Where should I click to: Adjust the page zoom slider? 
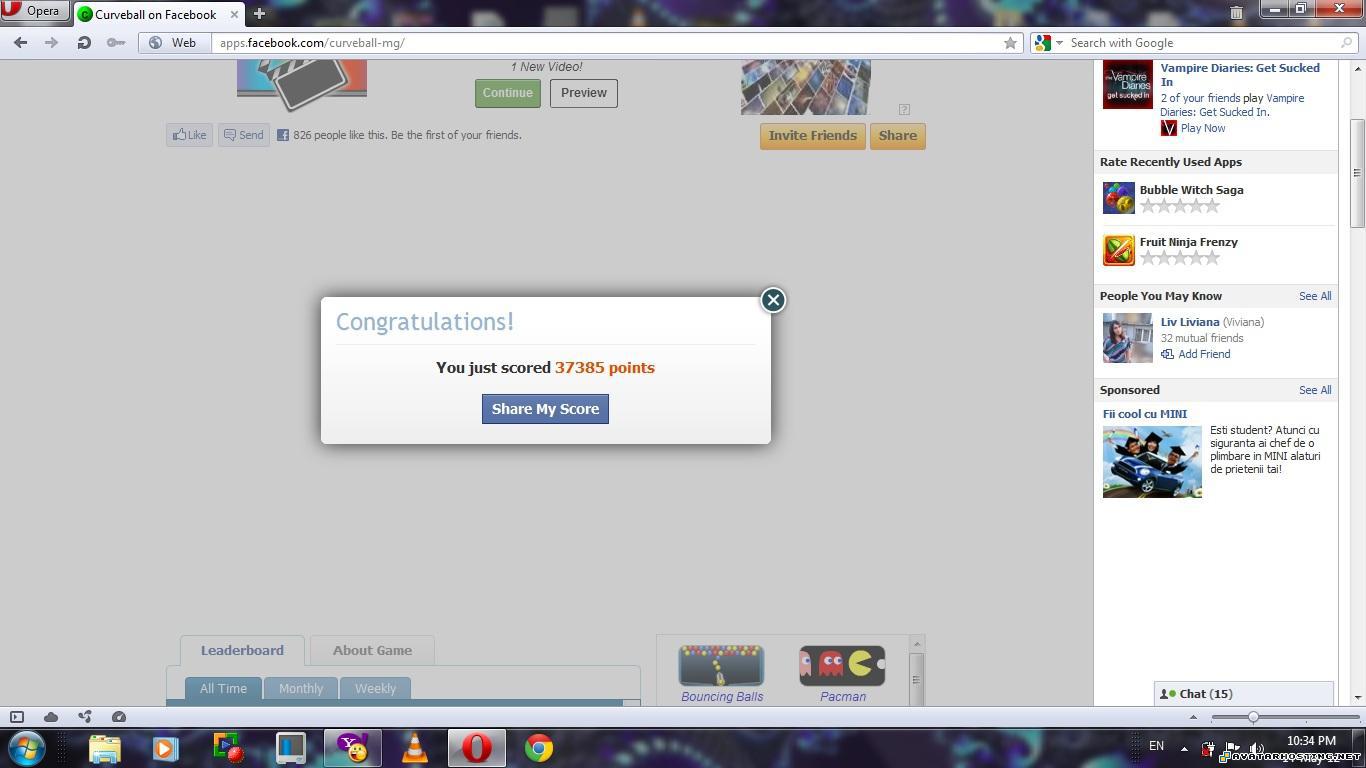pos(1253,717)
